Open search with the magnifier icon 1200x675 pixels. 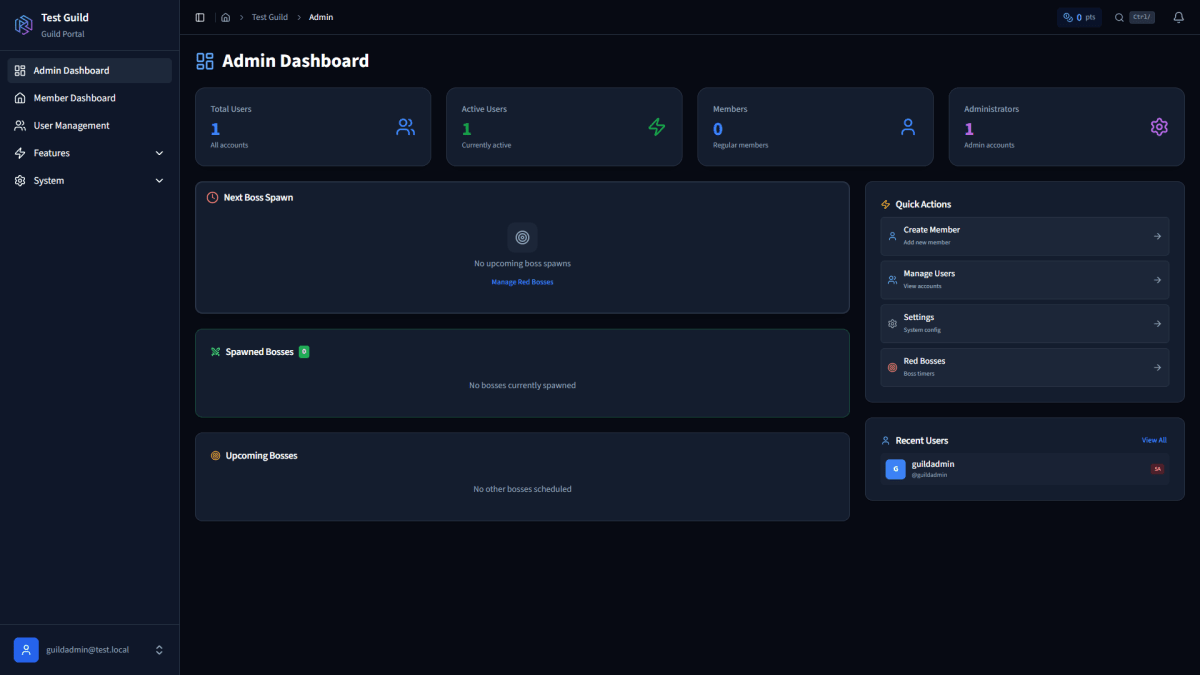1119,17
